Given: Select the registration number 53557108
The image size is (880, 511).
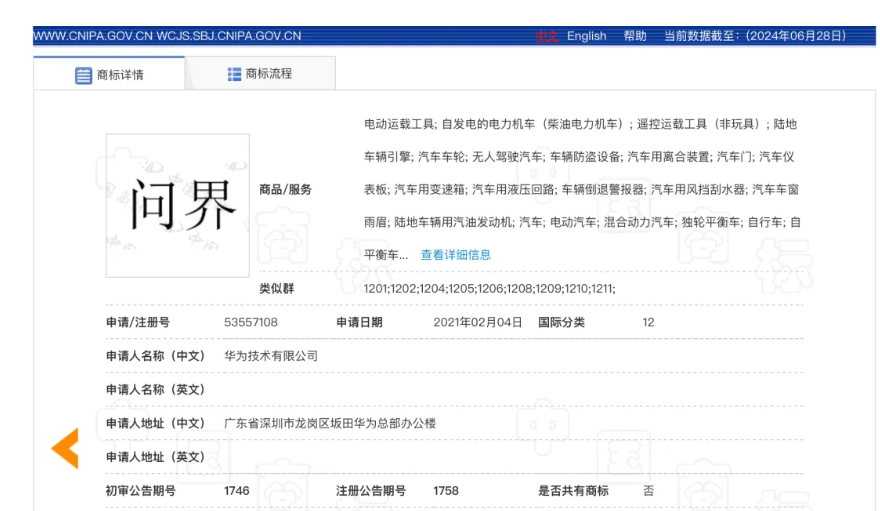Looking at the screenshot, I should click(251, 323).
